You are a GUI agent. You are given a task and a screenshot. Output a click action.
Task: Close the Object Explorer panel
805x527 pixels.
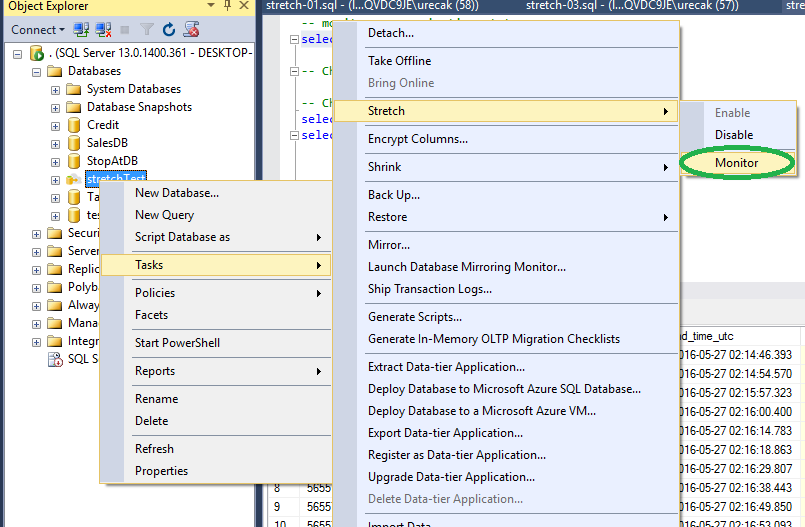(x=244, y=6)
